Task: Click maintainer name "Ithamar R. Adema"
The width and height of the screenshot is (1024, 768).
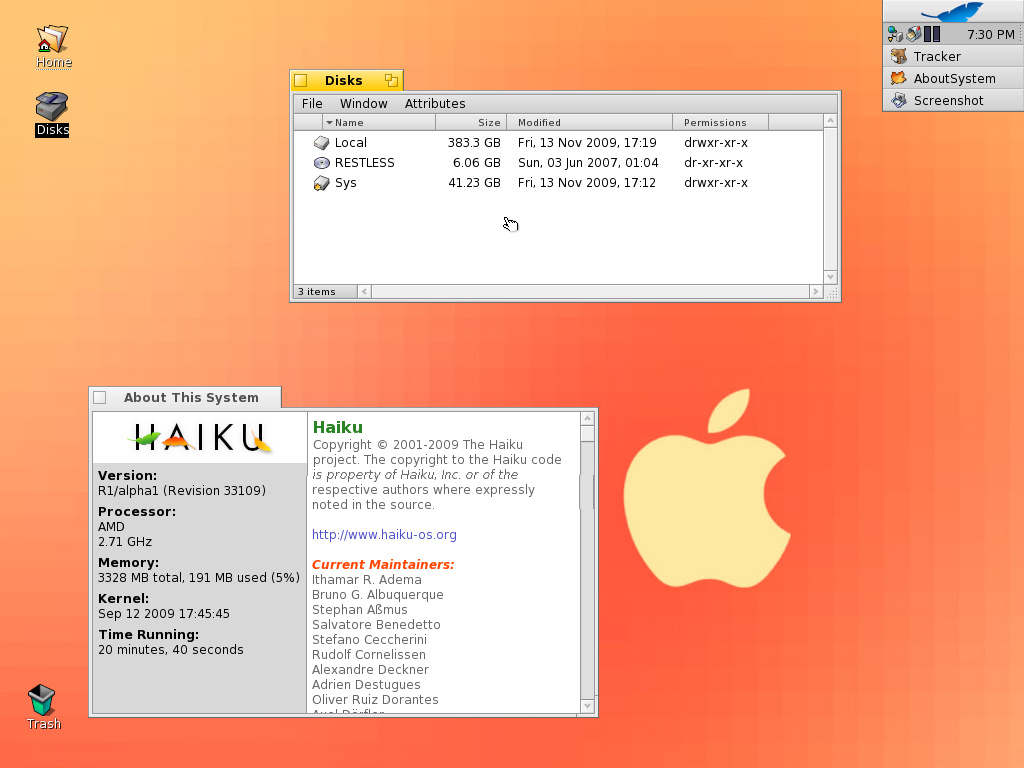Action: tap(366, 580)
